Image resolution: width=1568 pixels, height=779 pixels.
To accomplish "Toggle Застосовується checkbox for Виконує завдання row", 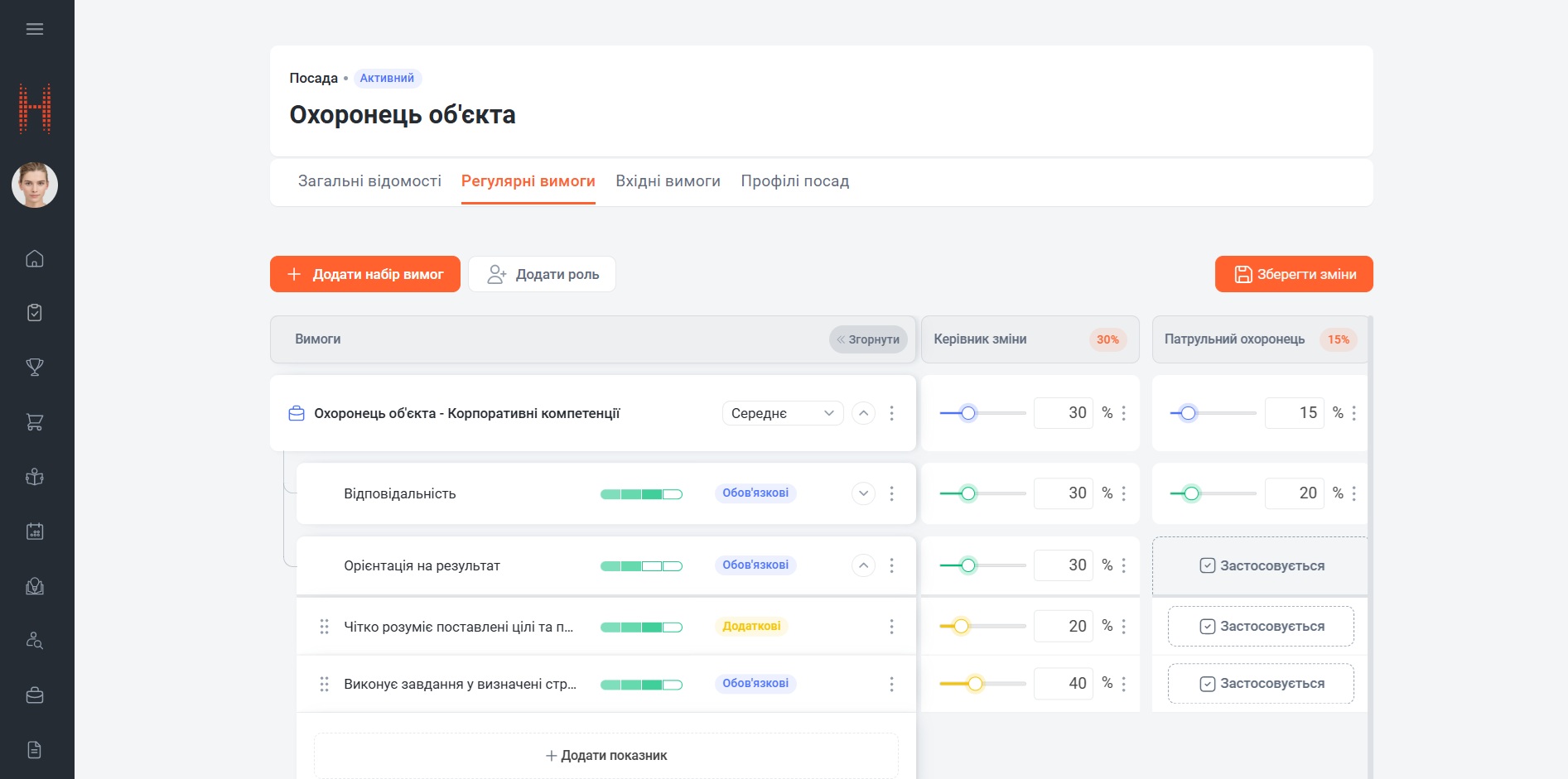I will pyautogui.click(x=1208, y=683).
